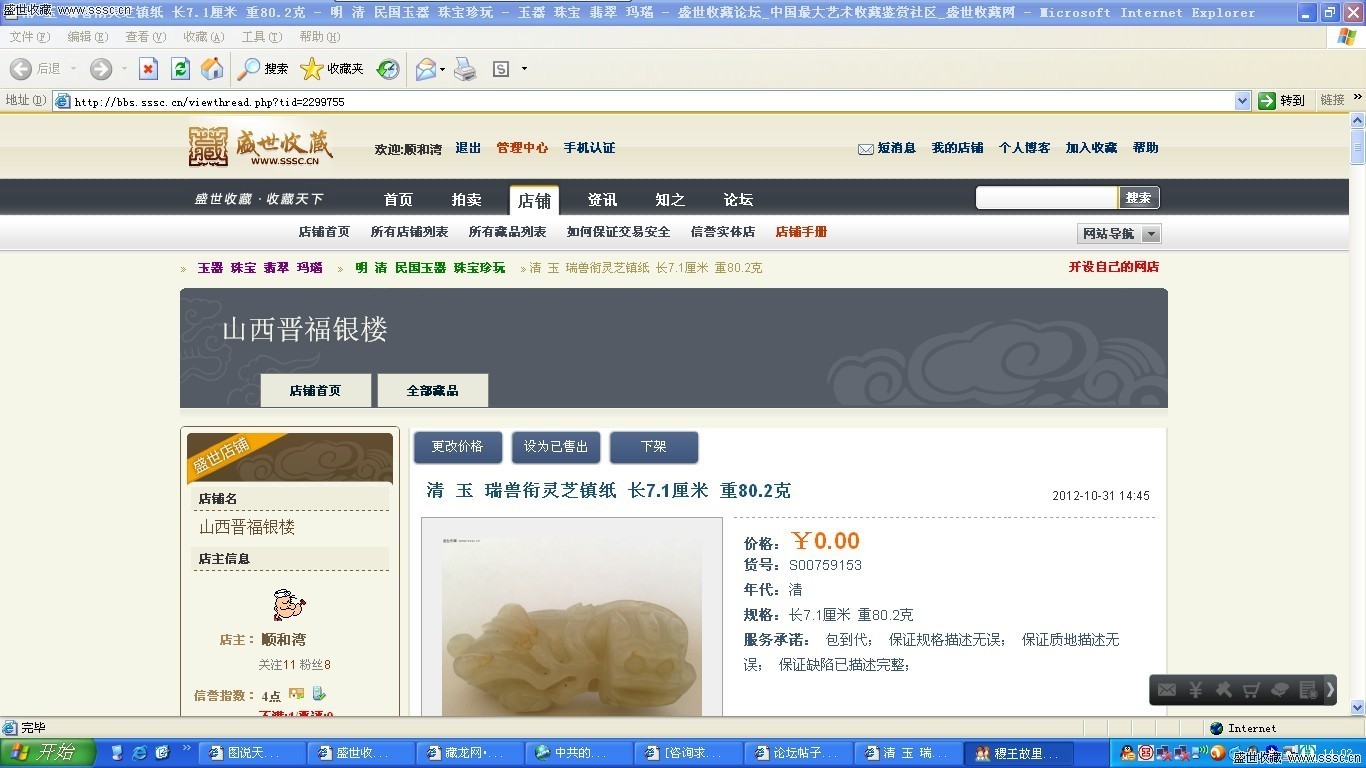The width and height of the screenshot is (1366, 768).
Task: Click the S edit icon in the toolbar
Action: 501,69
